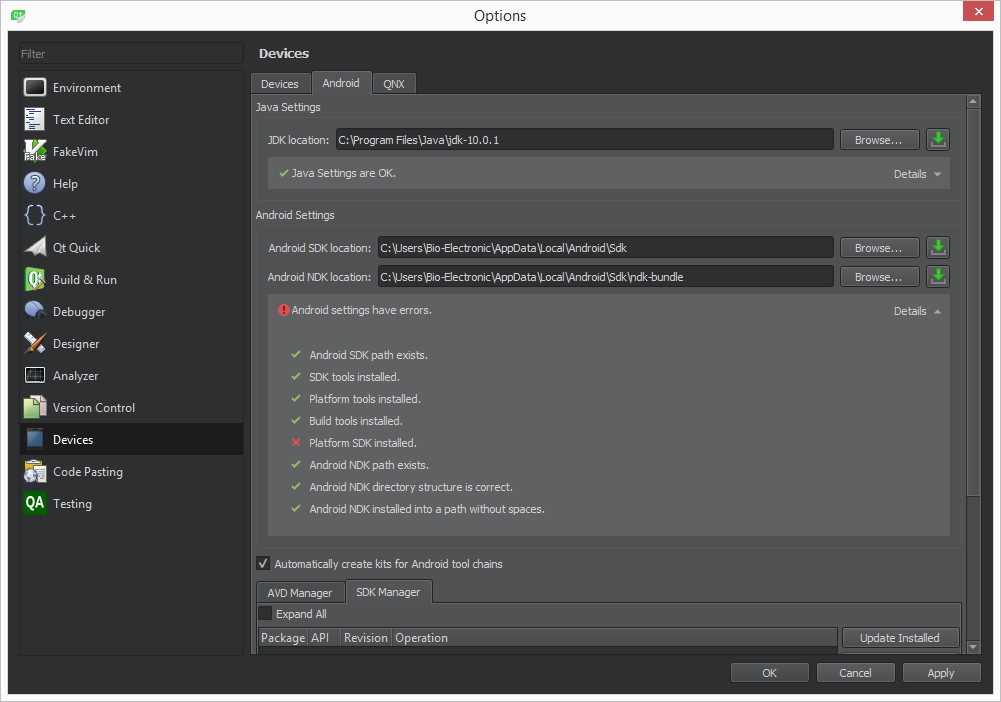Select the Version Control category

point(93,408)
